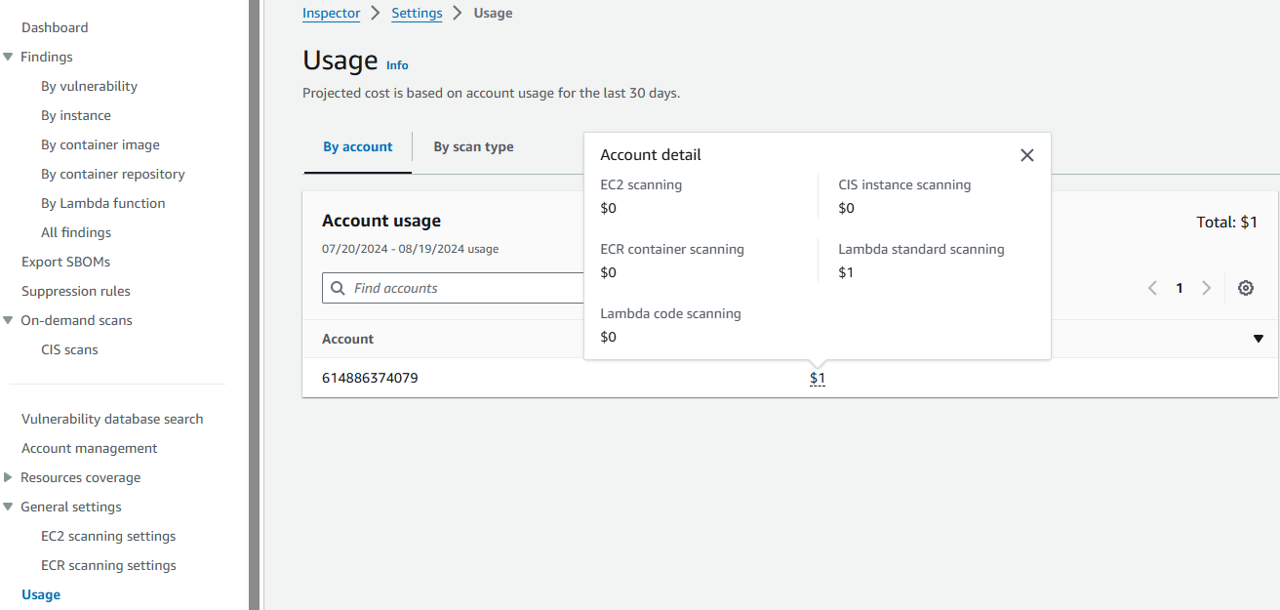The height and width of the screenshot is (610, 1280).
Task: Collapse On-demand scans section
Action: click(8, 320)
